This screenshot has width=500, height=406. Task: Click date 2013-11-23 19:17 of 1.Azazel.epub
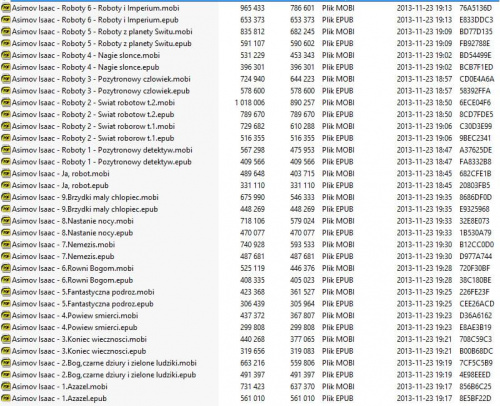424,399
